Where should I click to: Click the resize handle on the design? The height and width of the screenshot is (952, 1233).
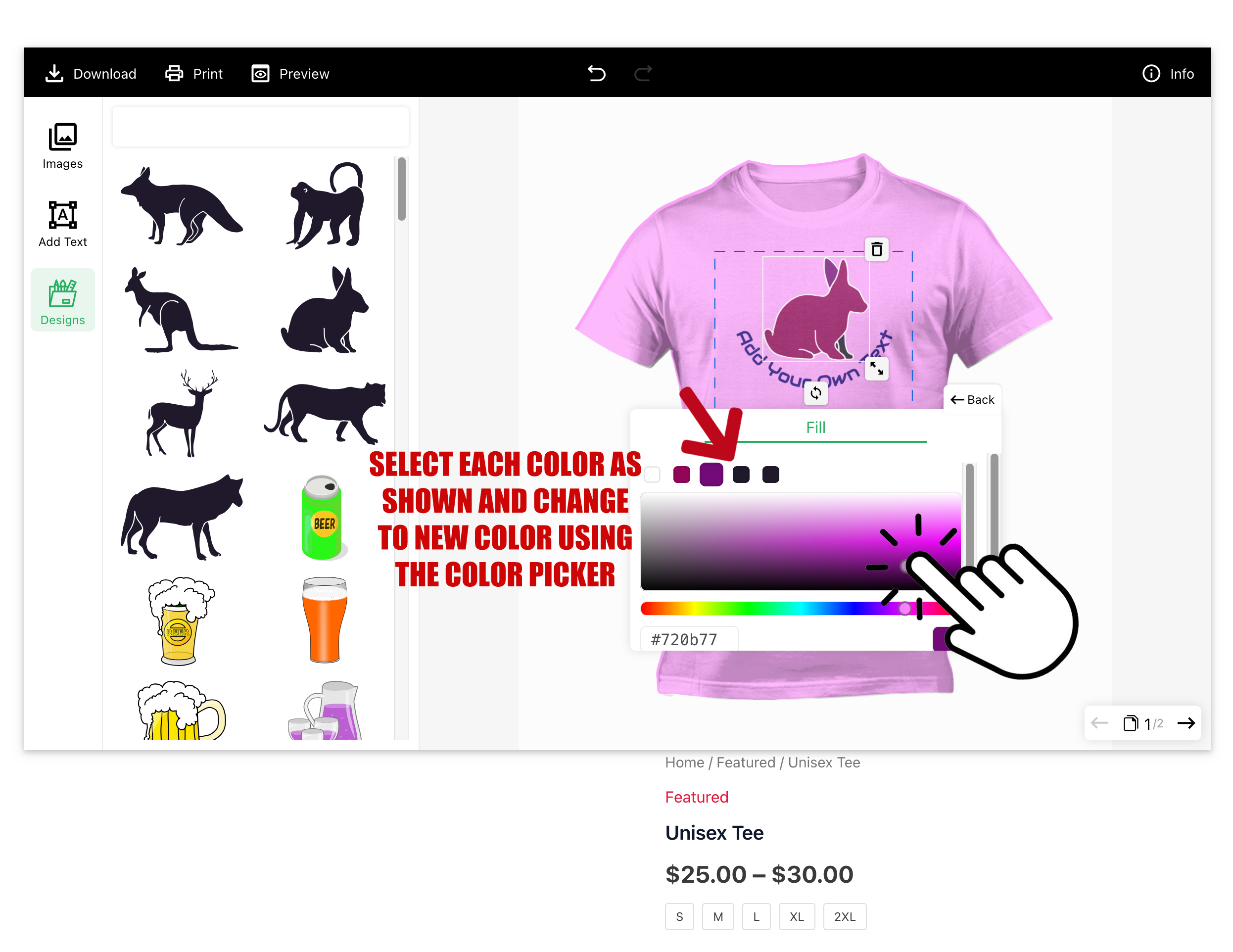click(x=877, y=369)
